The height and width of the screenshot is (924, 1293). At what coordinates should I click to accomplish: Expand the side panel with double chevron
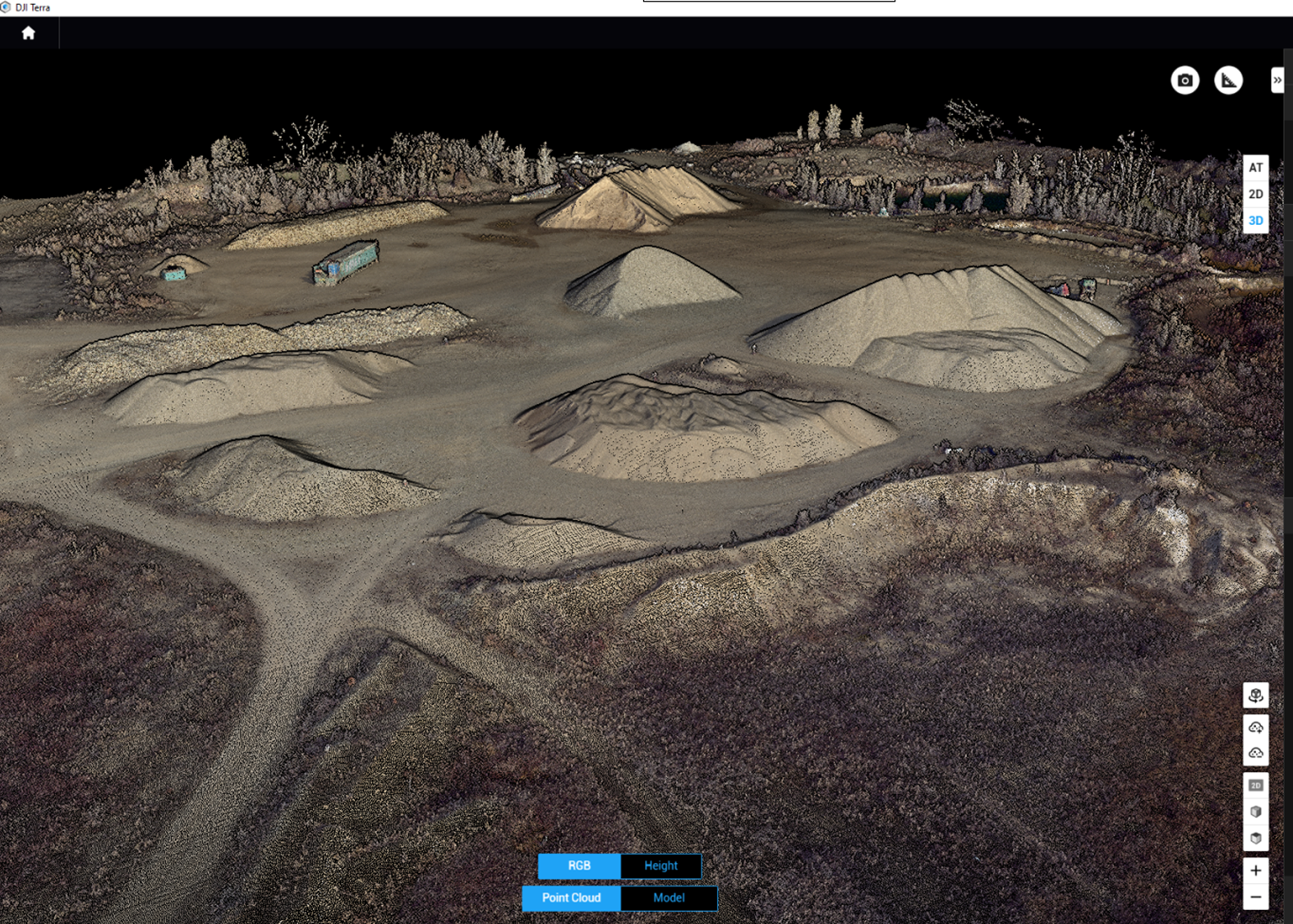(x=1277, y=80)
